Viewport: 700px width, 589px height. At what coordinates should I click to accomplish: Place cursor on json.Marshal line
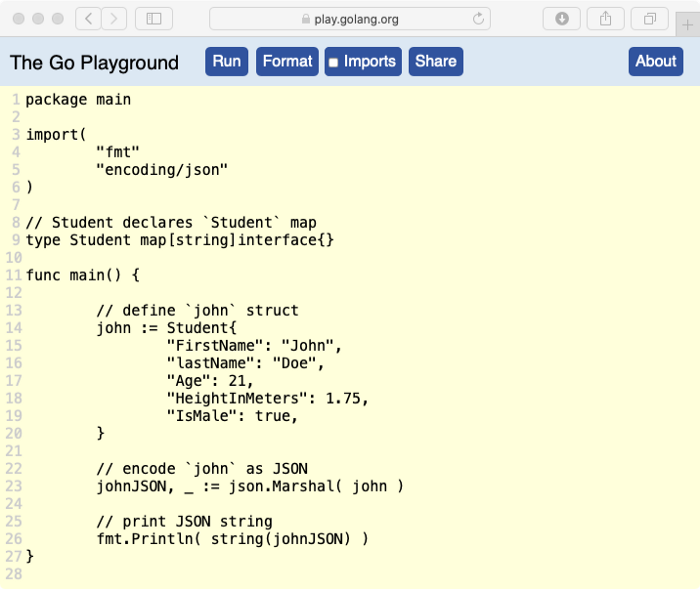250,486
